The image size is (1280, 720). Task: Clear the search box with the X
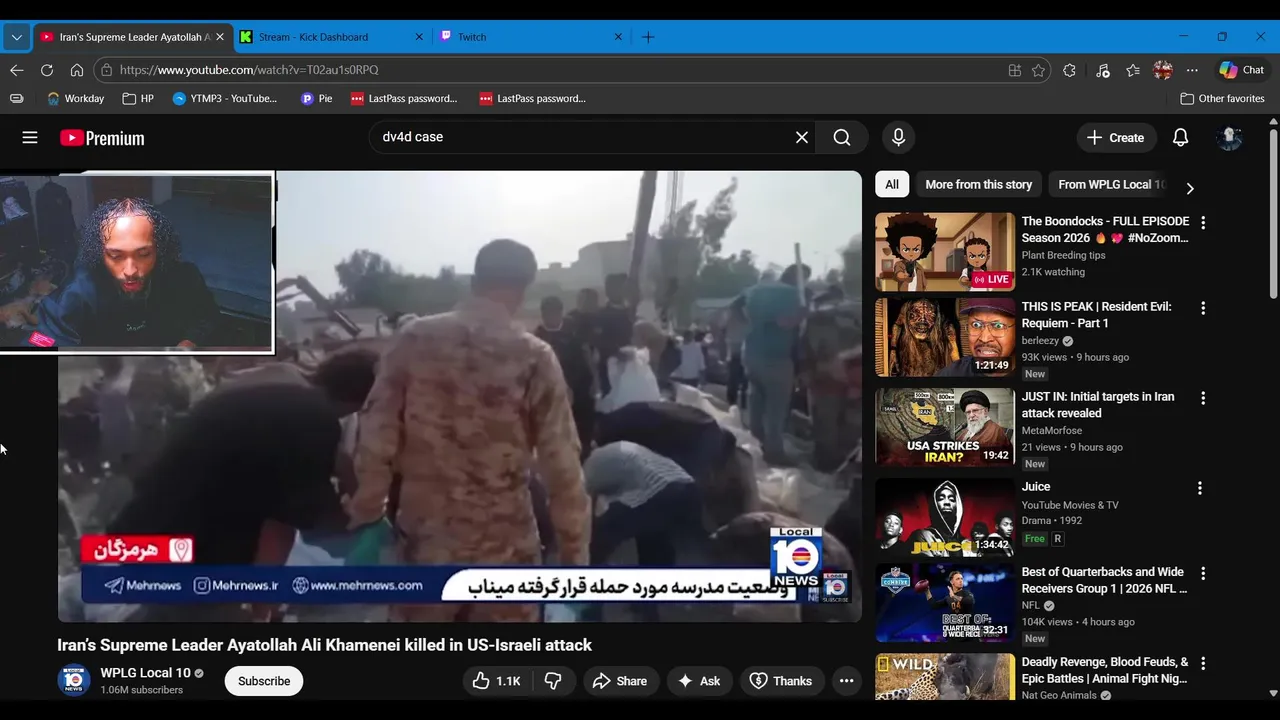802,137
